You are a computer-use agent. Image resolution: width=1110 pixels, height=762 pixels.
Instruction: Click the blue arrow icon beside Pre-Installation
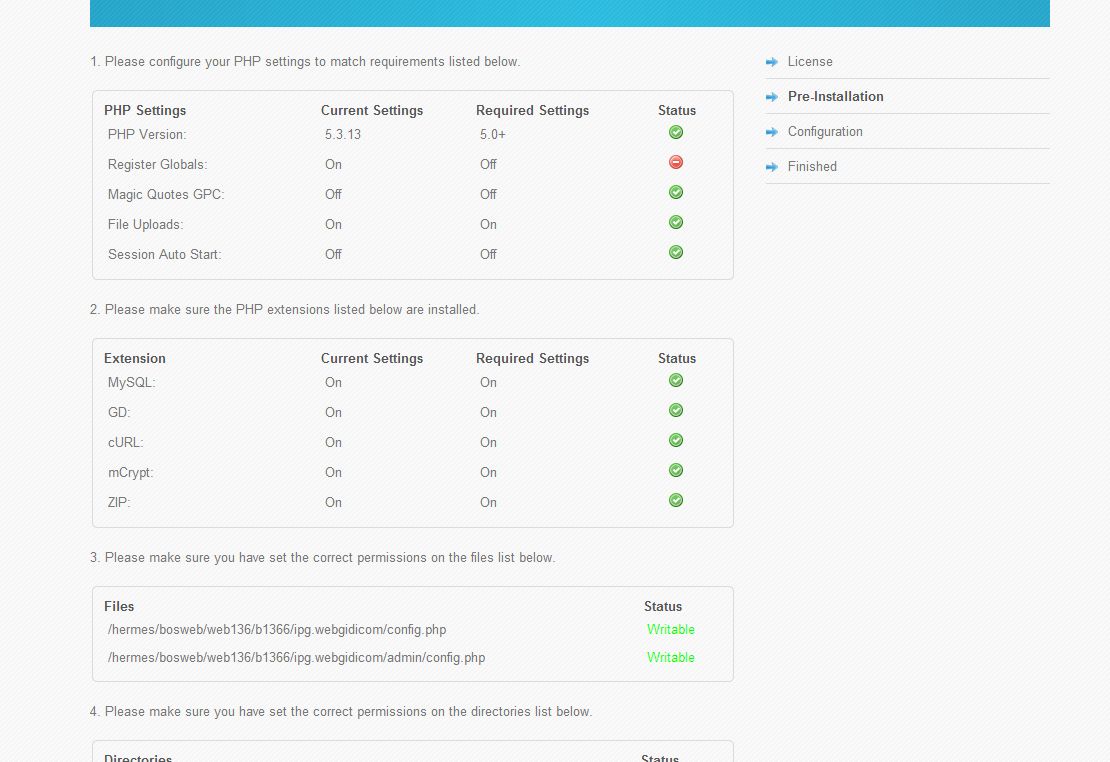772,97
